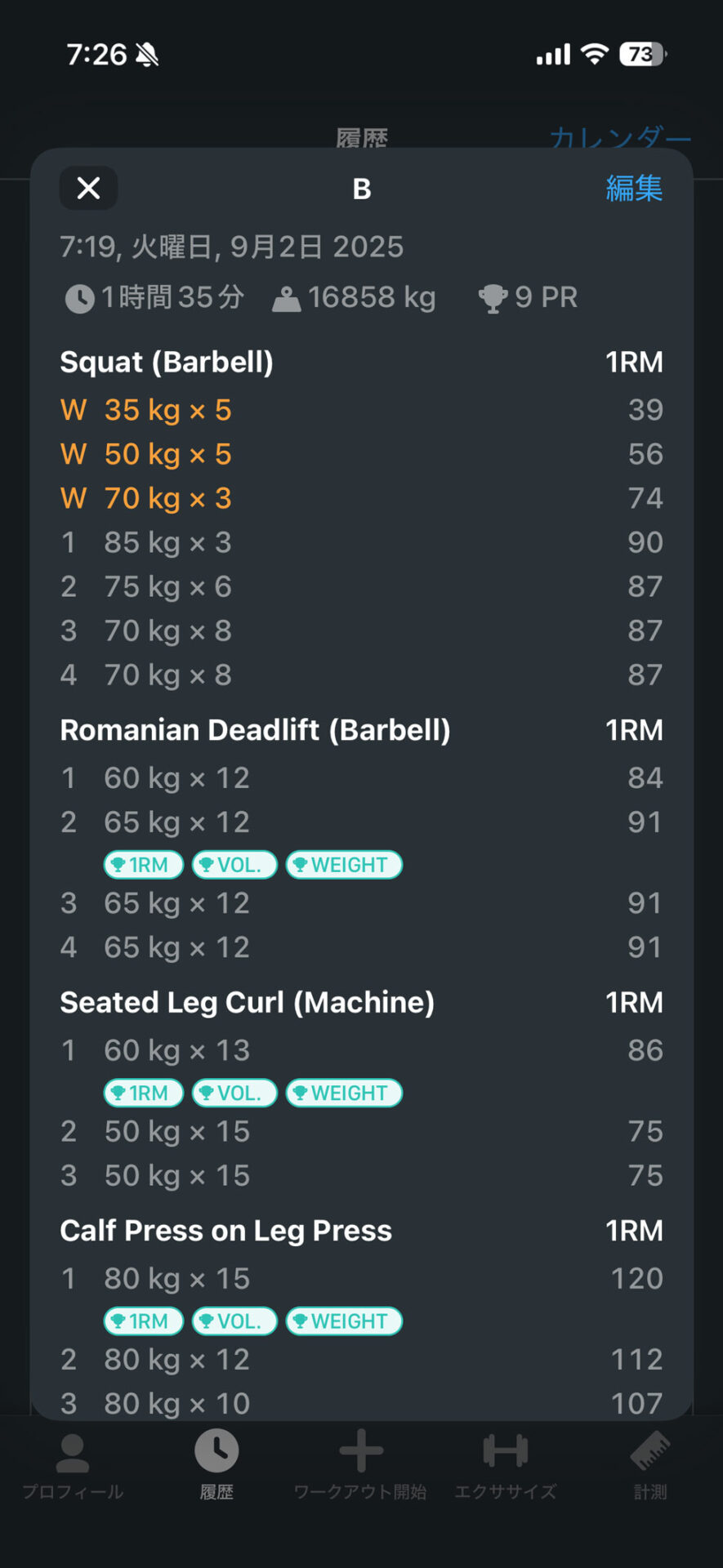
Task: Tap WEIGHT badge under Calf Press
Action: pos(344,1321)
